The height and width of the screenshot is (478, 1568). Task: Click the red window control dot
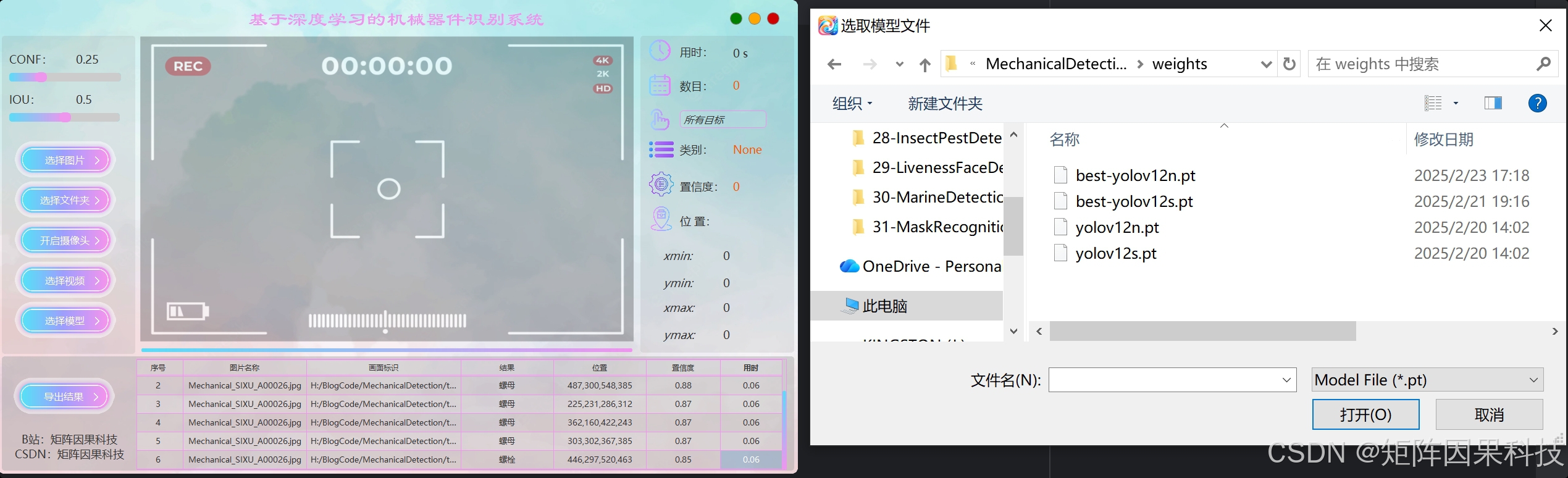pos(773,19)
